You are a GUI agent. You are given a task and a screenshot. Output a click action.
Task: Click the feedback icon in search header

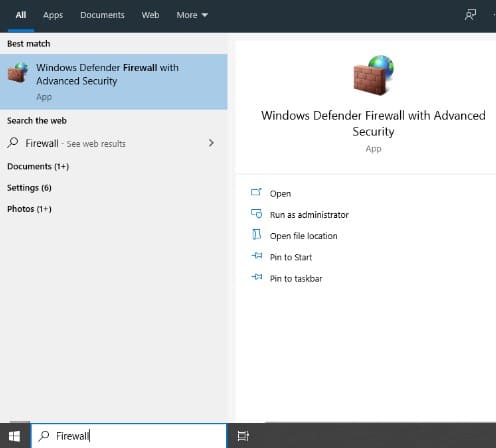pyautogui.click(x=470, y=15)
